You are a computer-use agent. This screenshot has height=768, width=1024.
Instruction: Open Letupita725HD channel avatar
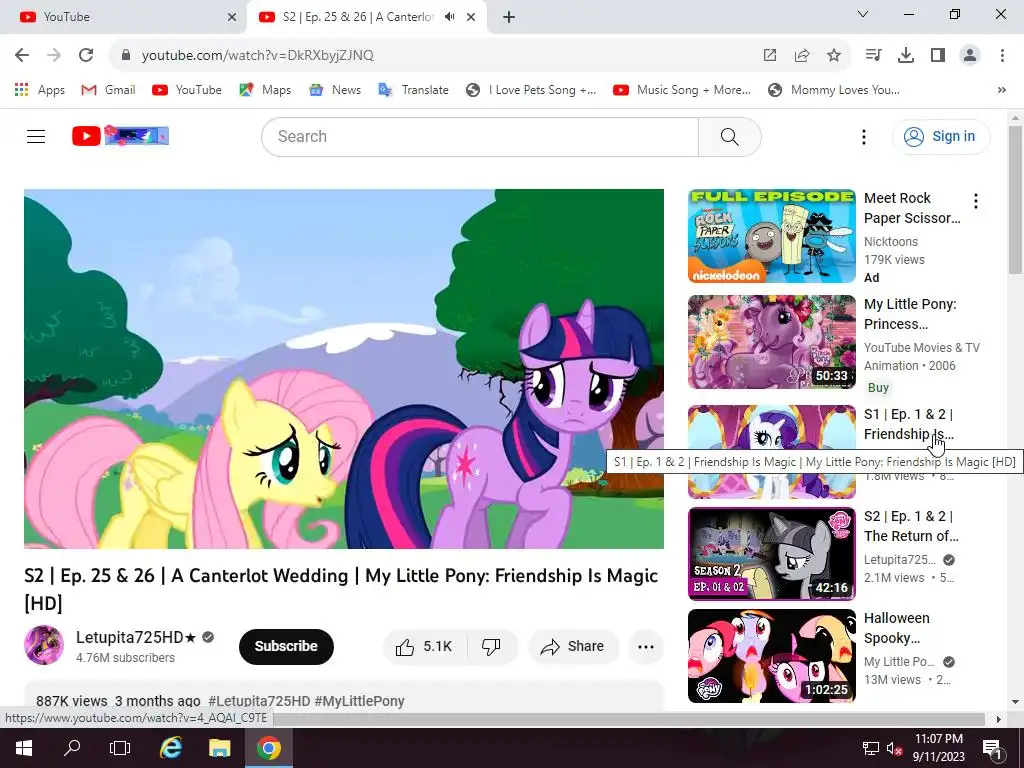click(x=44, y=645)
